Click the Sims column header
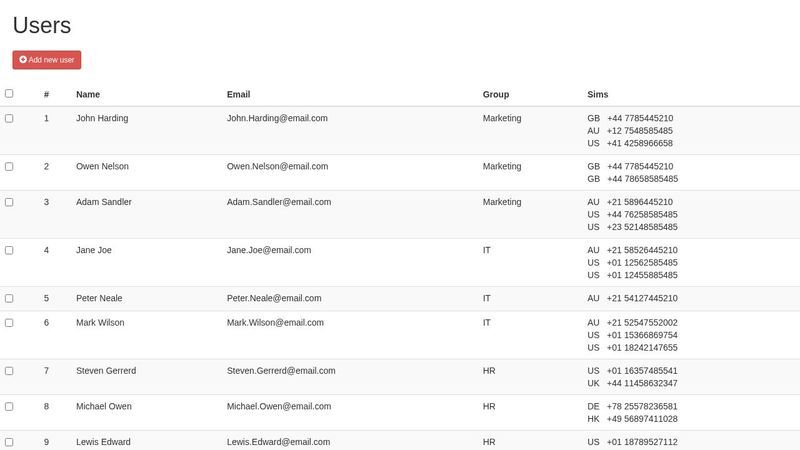The image size is (800, 450). [x=597, y=95]
